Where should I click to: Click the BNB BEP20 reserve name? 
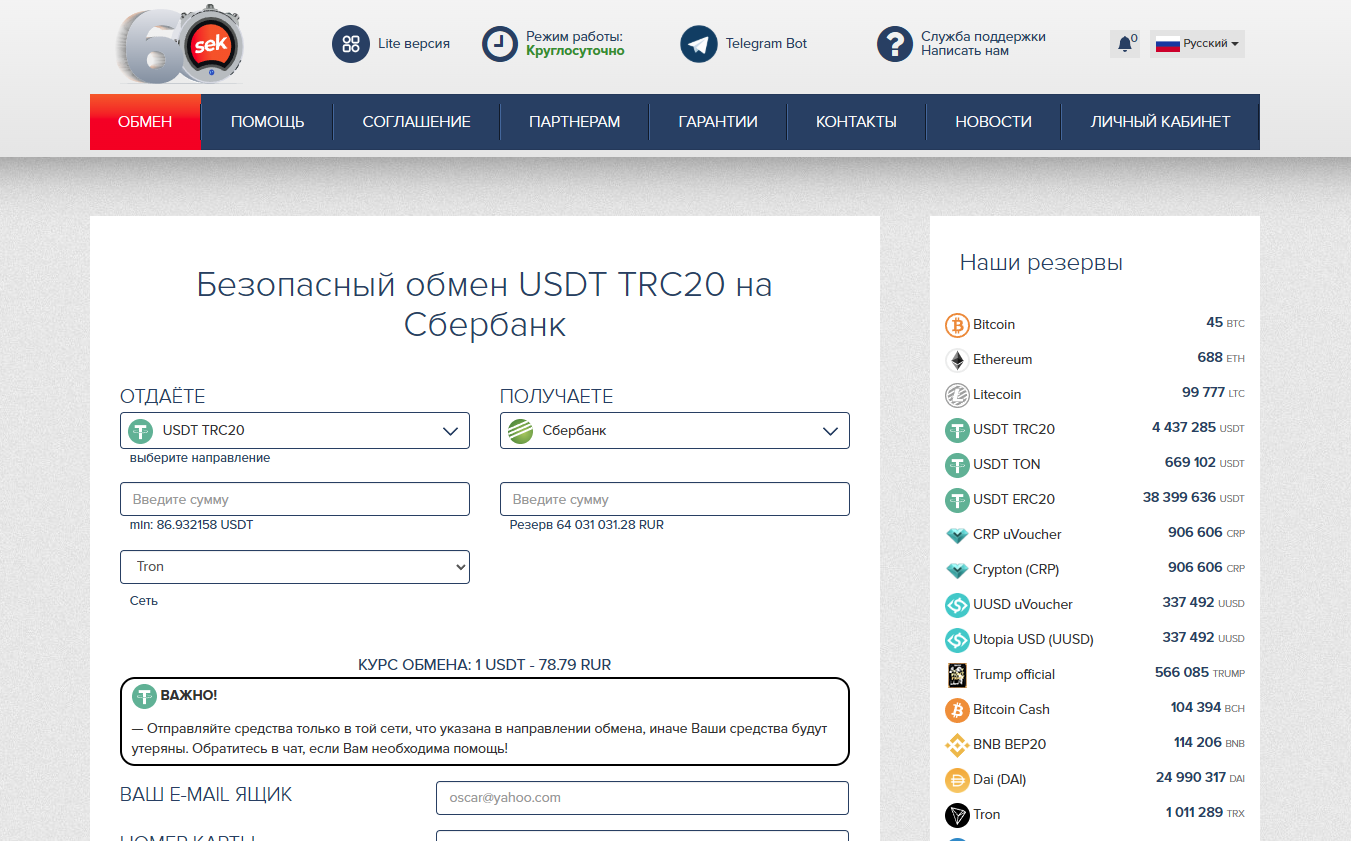pos(1009,745)
